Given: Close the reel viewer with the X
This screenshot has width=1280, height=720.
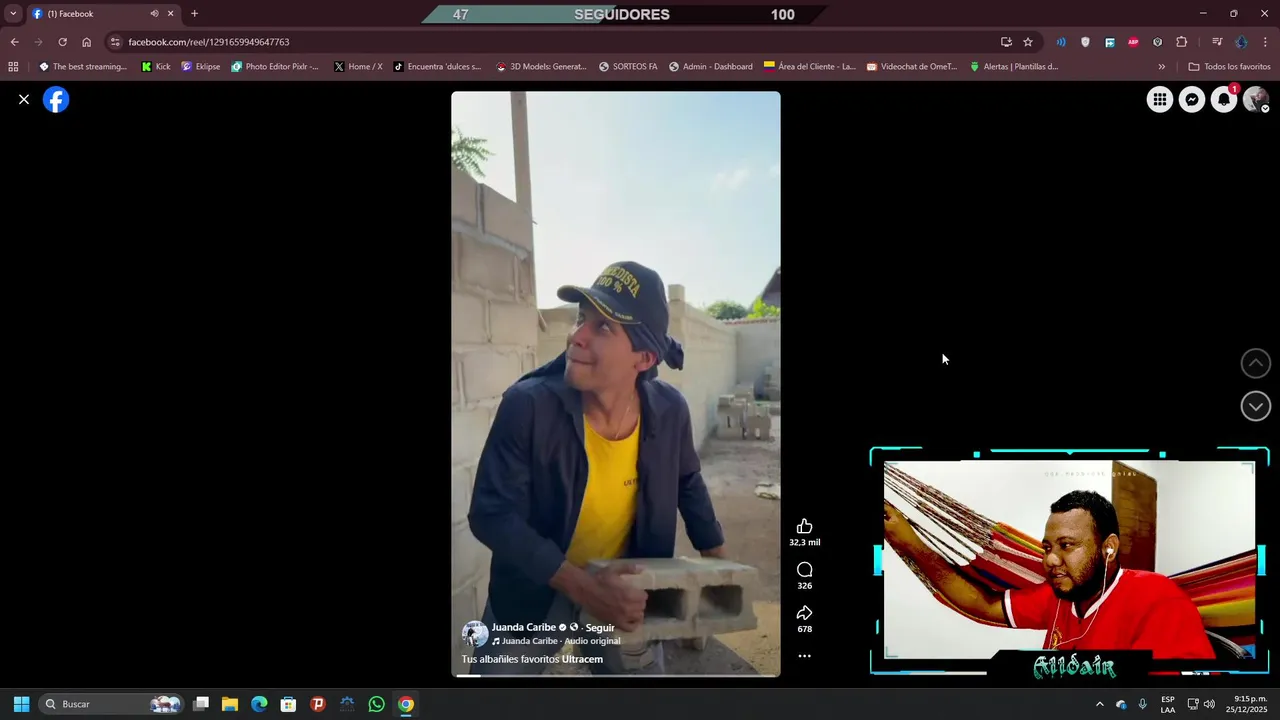Looking at the screenshot, I should (24, 100).
